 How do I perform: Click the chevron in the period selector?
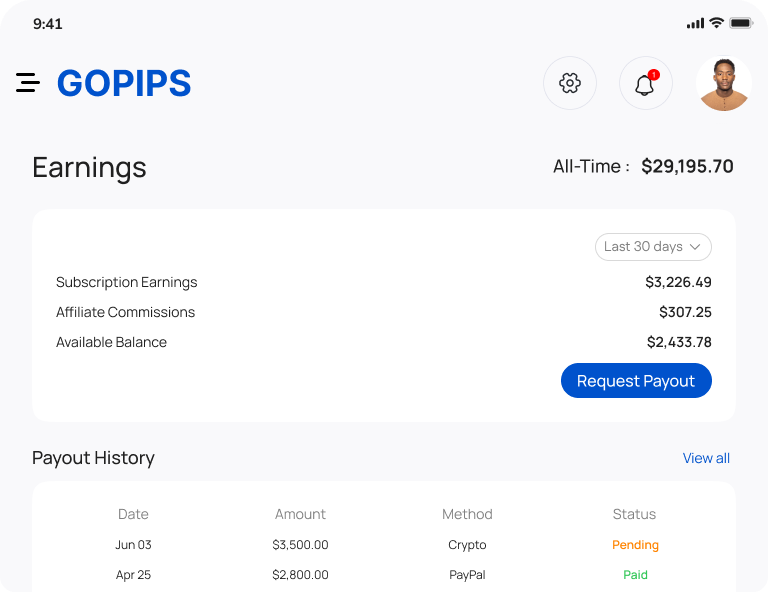click(695, 247)
